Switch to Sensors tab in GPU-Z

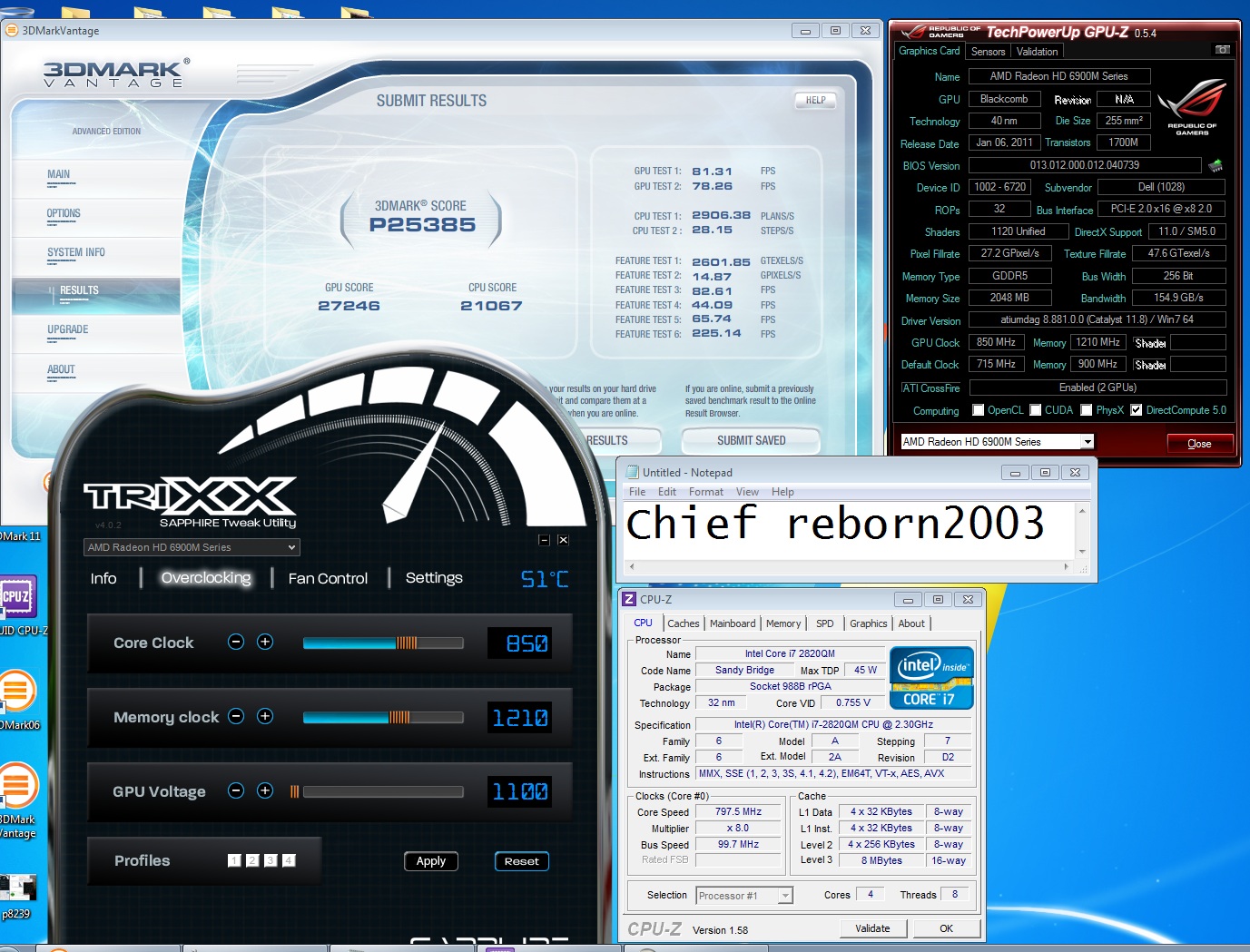[x=988, y=52]
